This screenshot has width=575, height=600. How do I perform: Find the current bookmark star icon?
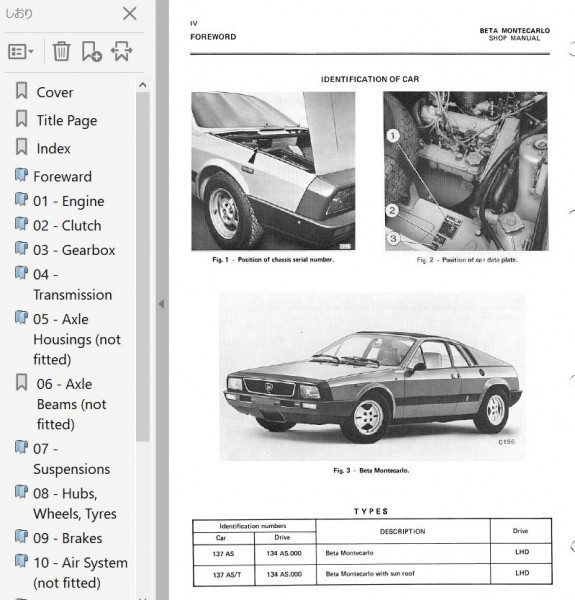coord(122,51)
